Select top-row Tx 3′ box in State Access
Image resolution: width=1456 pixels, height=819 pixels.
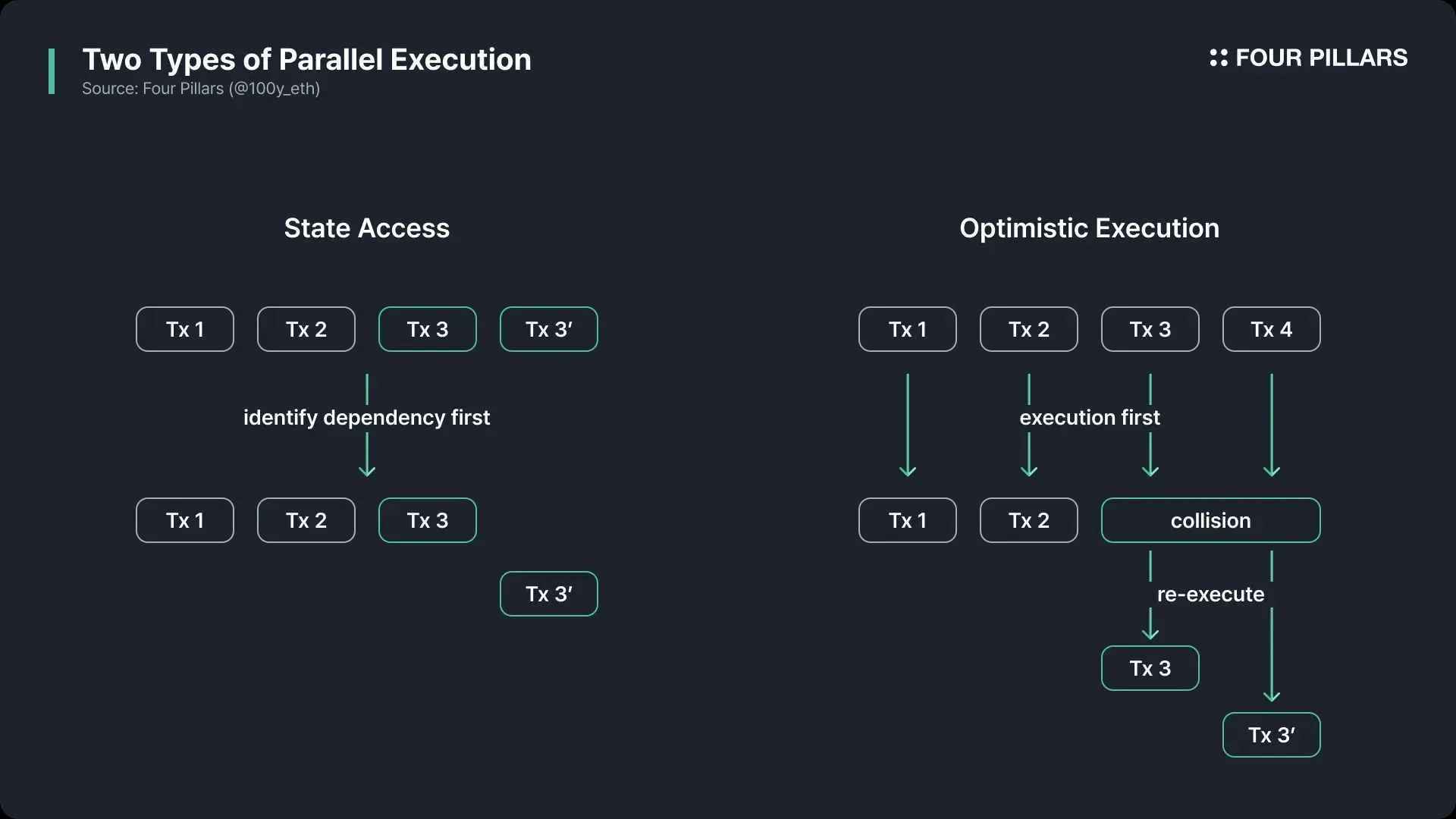[549, 329]
